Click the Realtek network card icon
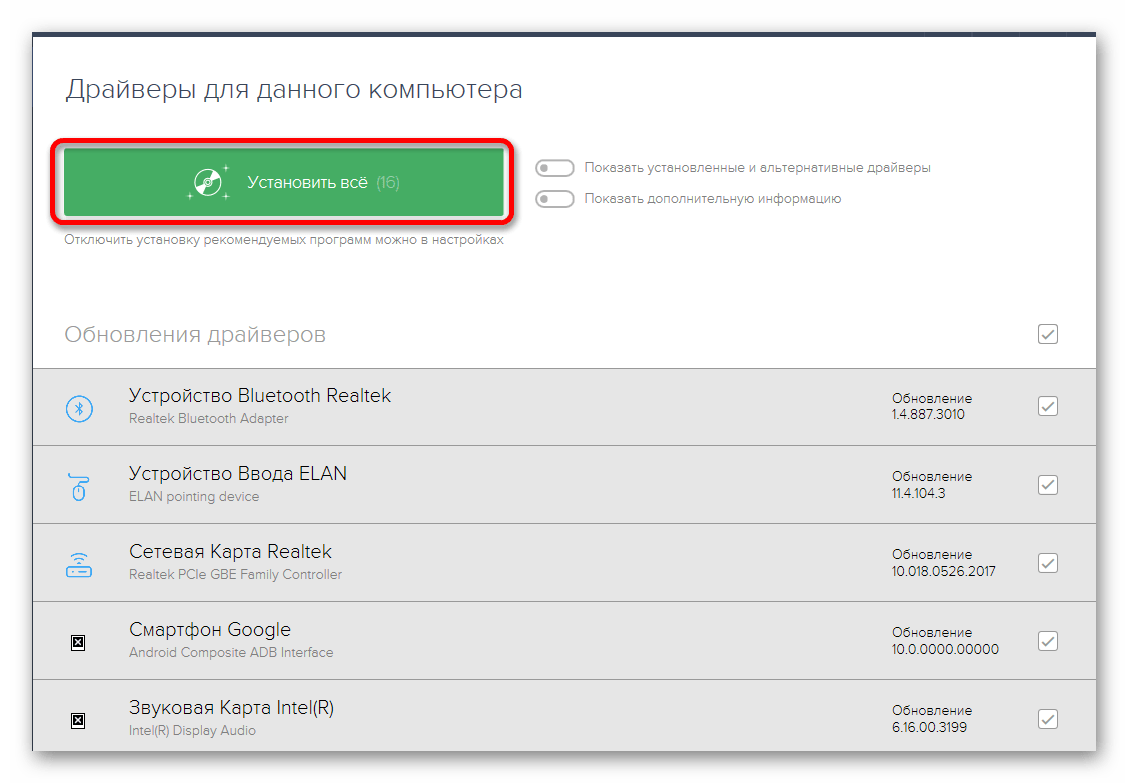The image size is (1128, 783). pos(79,564)
